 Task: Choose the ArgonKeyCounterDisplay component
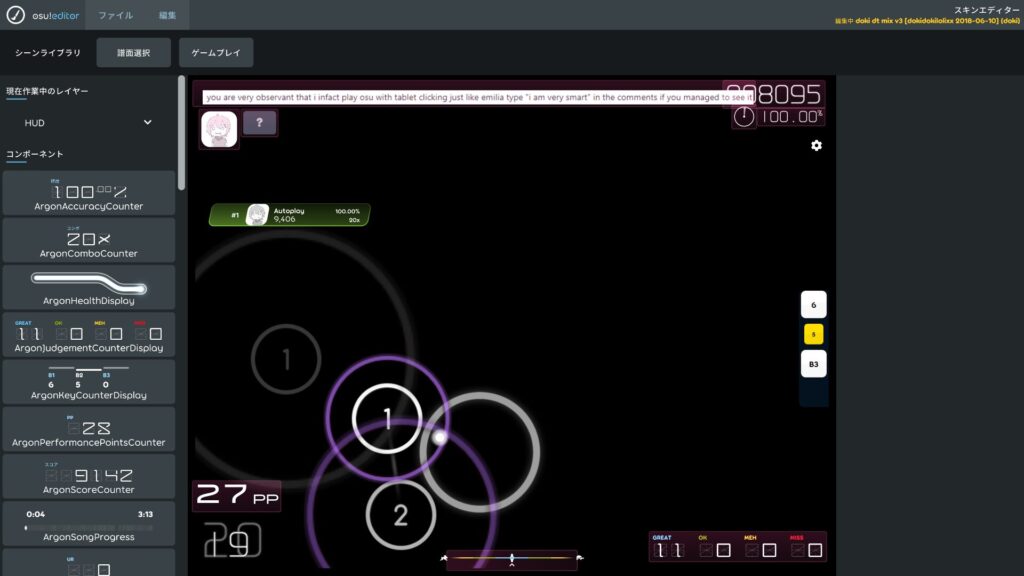88,382
